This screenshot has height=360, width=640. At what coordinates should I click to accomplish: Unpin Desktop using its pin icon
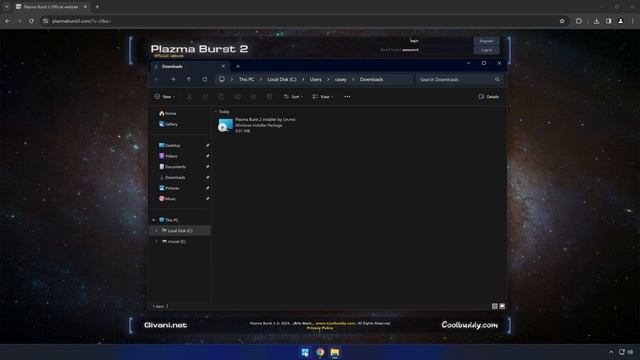[207, 145]
